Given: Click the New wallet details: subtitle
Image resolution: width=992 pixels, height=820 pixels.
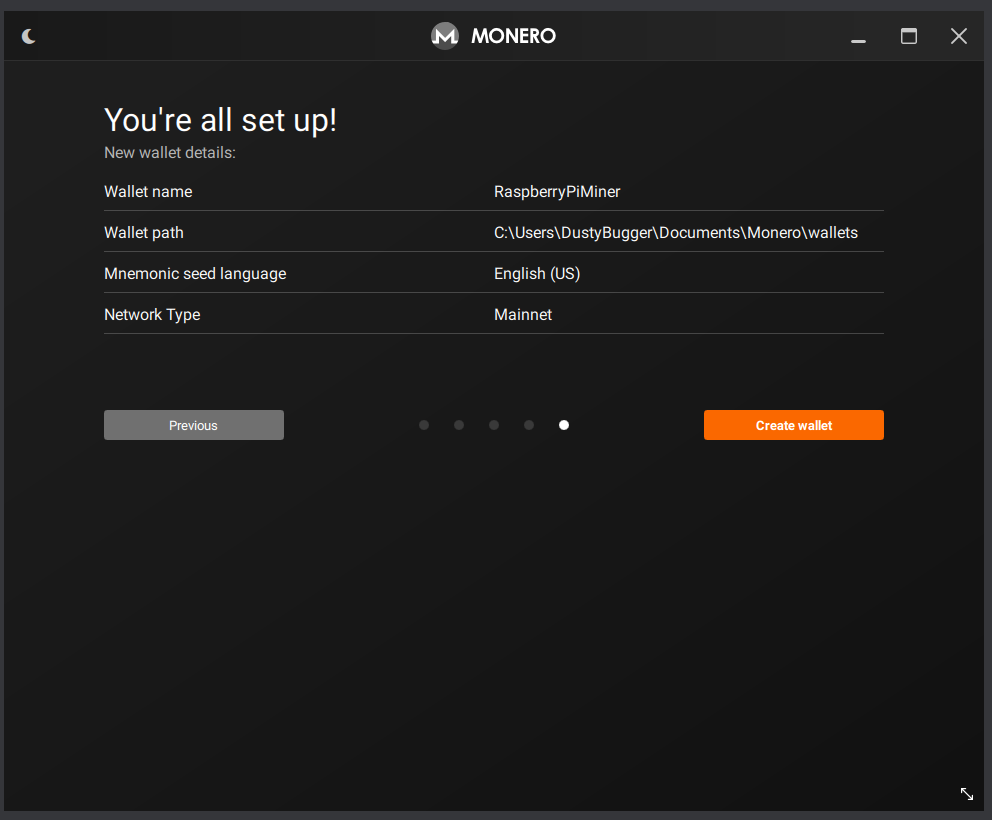Looking at the screenshot, I should (x=170, y=152).
